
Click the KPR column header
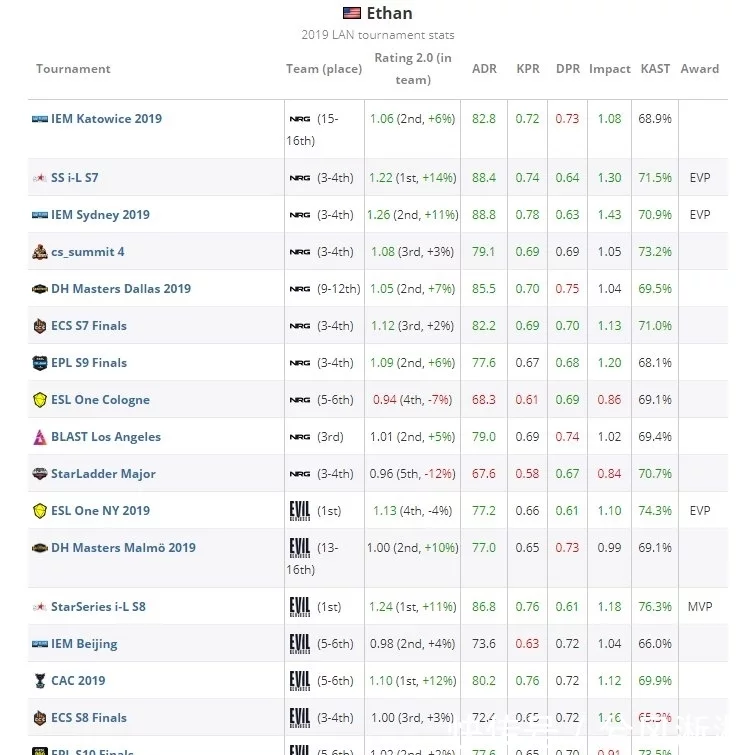[528, 69]
